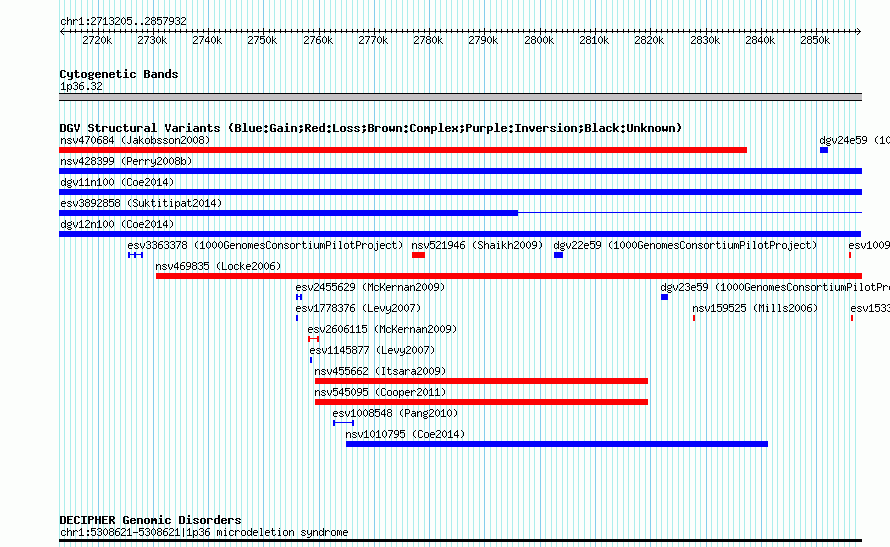Click the small blue dgv23e59 feature block
Viewport: 890px width, 547px height.
pyautogui.click(x=665, y=297)
